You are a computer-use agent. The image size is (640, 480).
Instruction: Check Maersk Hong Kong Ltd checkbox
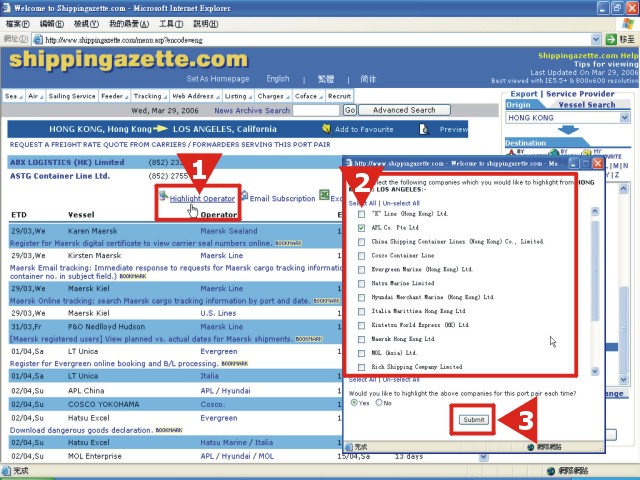point(361,339)
